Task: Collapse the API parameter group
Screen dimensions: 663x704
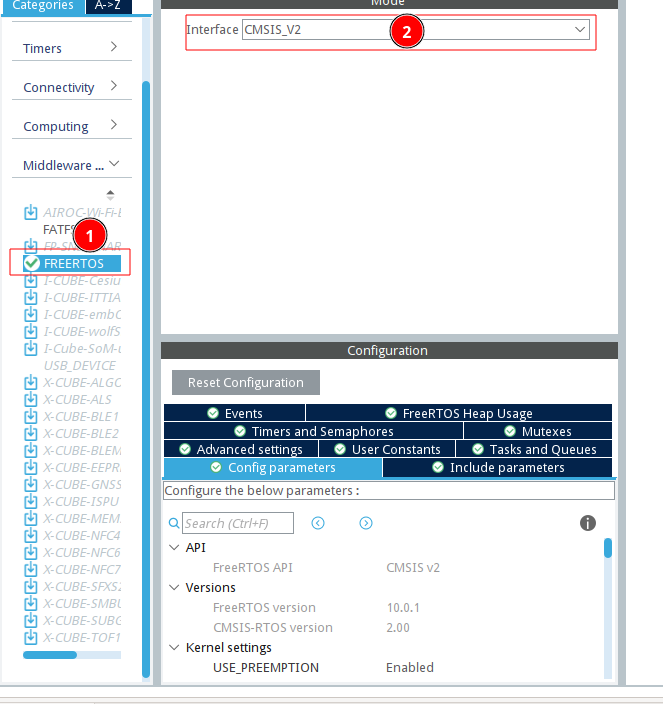Action: [174, 547]
